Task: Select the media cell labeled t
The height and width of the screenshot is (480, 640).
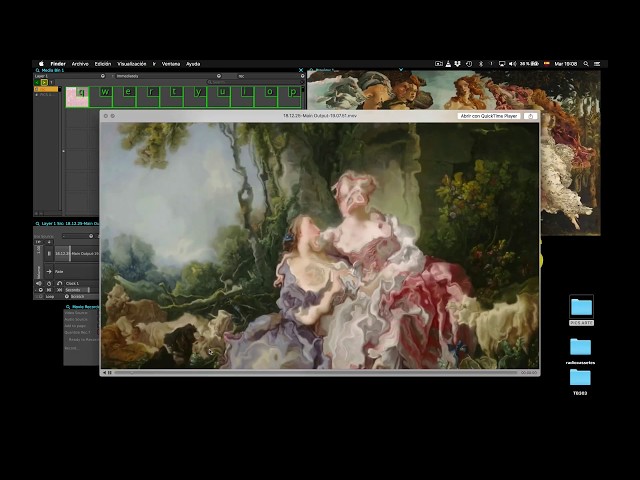Action: [x=172, y=97]
